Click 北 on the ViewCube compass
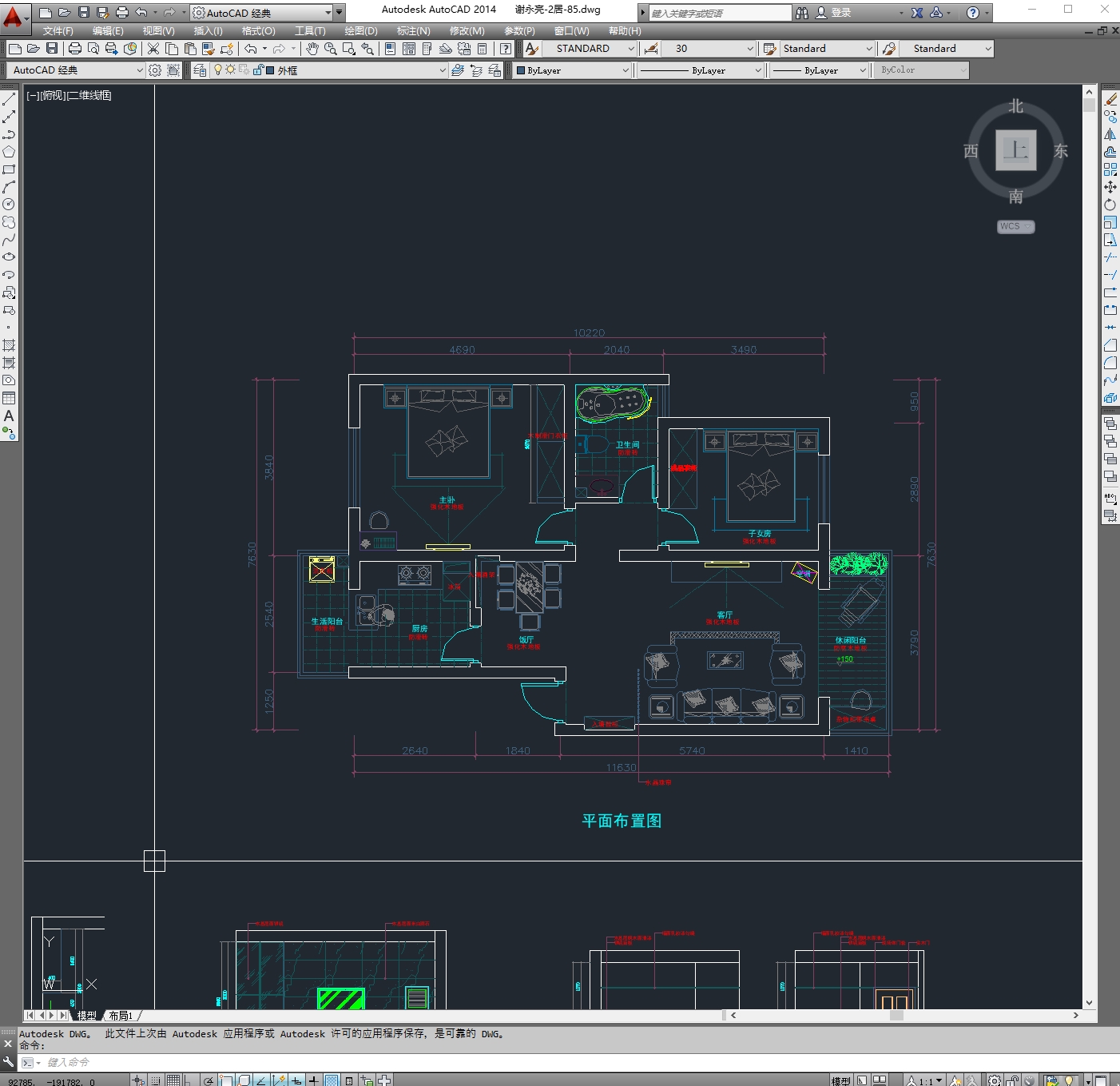The width and height of the screenshot is (1120, 1086). 1015,106
